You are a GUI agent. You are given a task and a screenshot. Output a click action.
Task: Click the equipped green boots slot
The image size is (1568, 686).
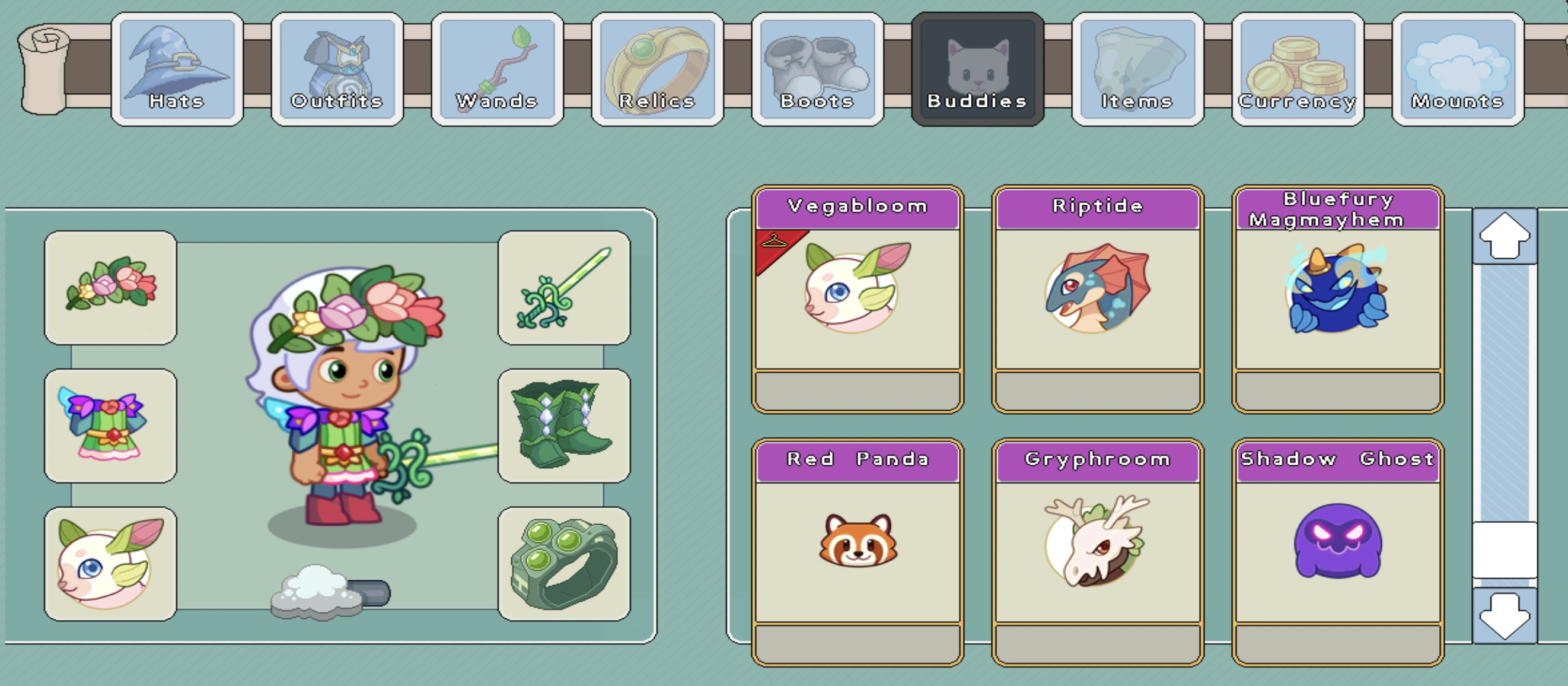(564, 426)
